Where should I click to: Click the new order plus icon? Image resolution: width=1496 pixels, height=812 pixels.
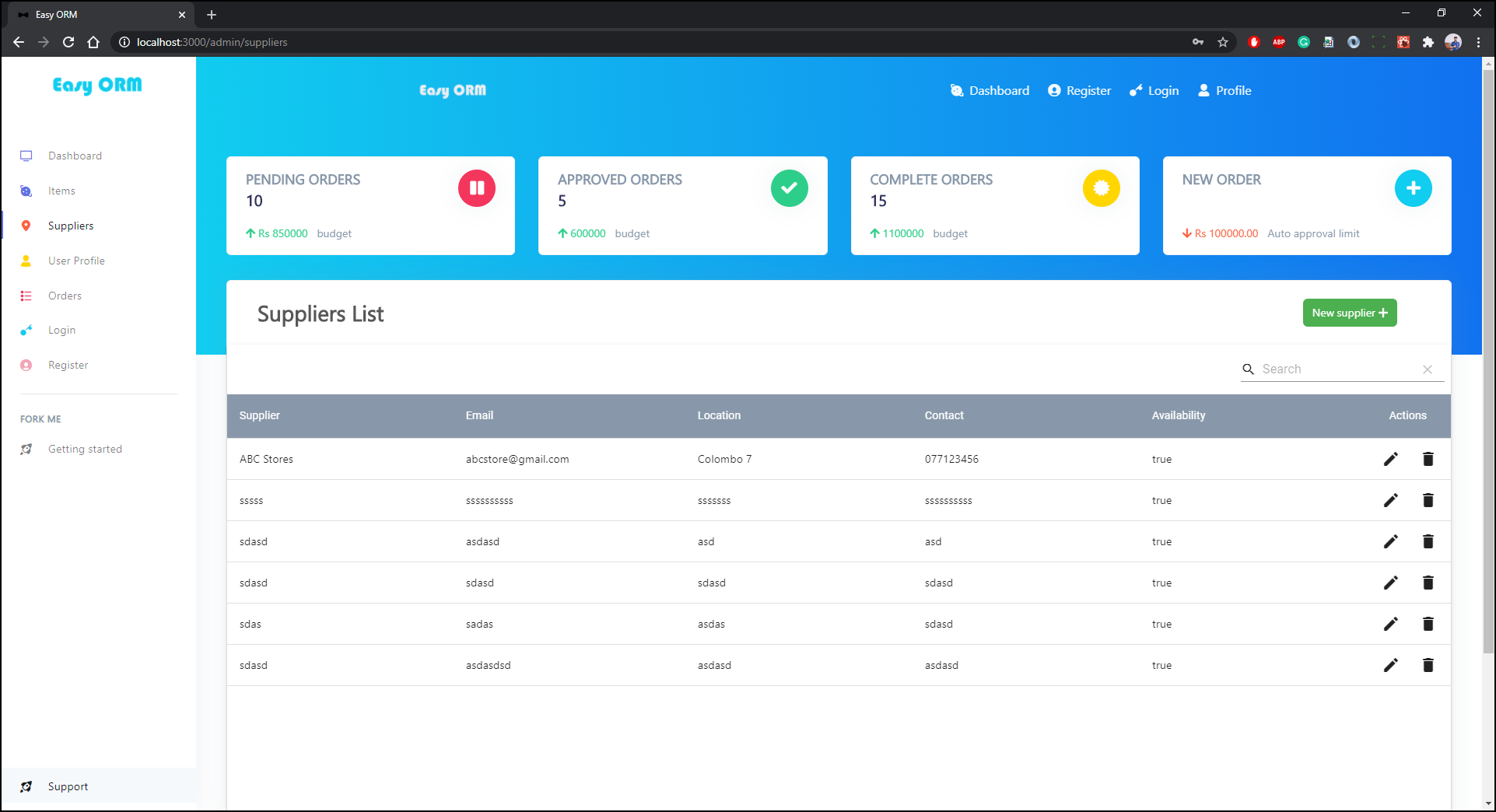click(x=1414, y=188)
